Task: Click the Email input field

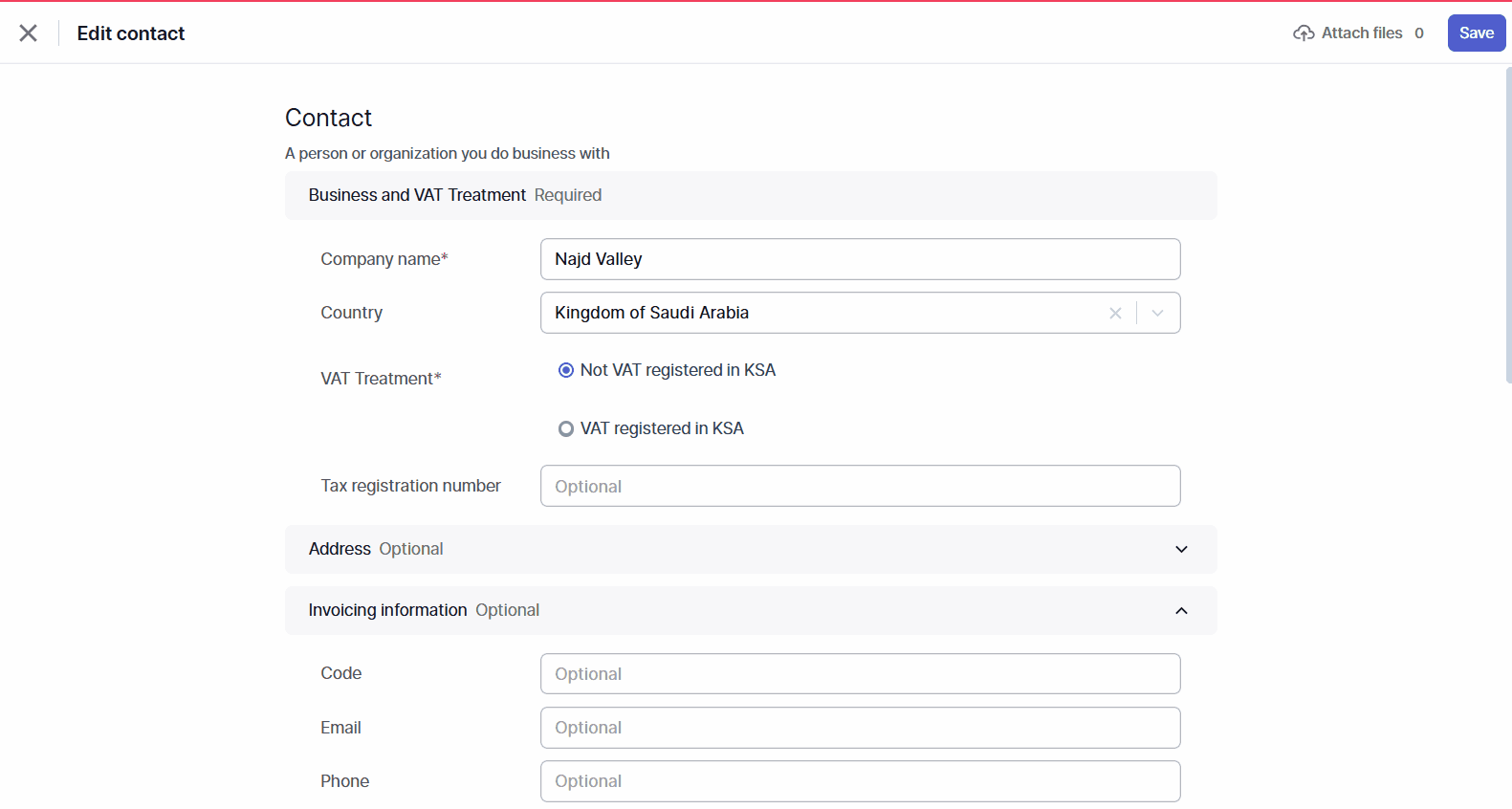Action: [860, 728]
